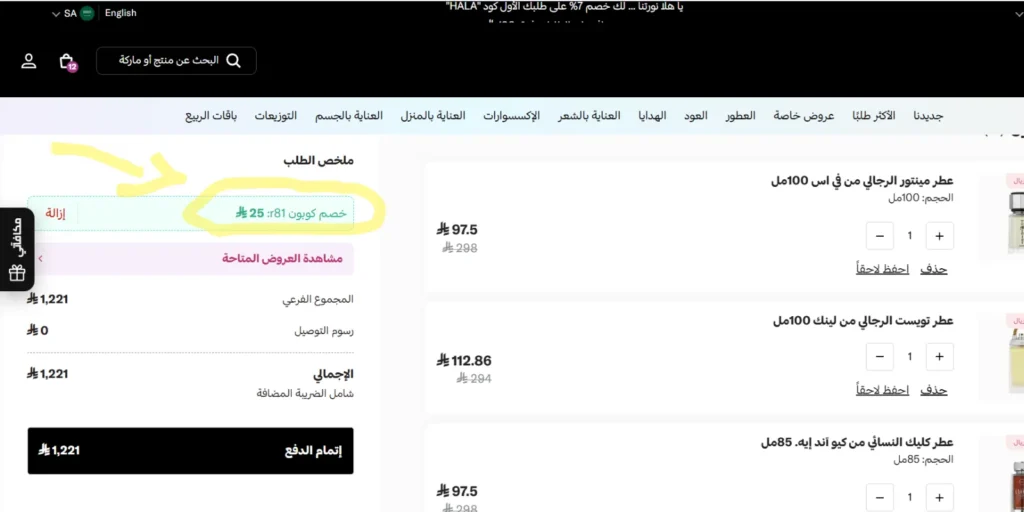
Task: Open the العناية بالجسم menu
Action: 349,116
